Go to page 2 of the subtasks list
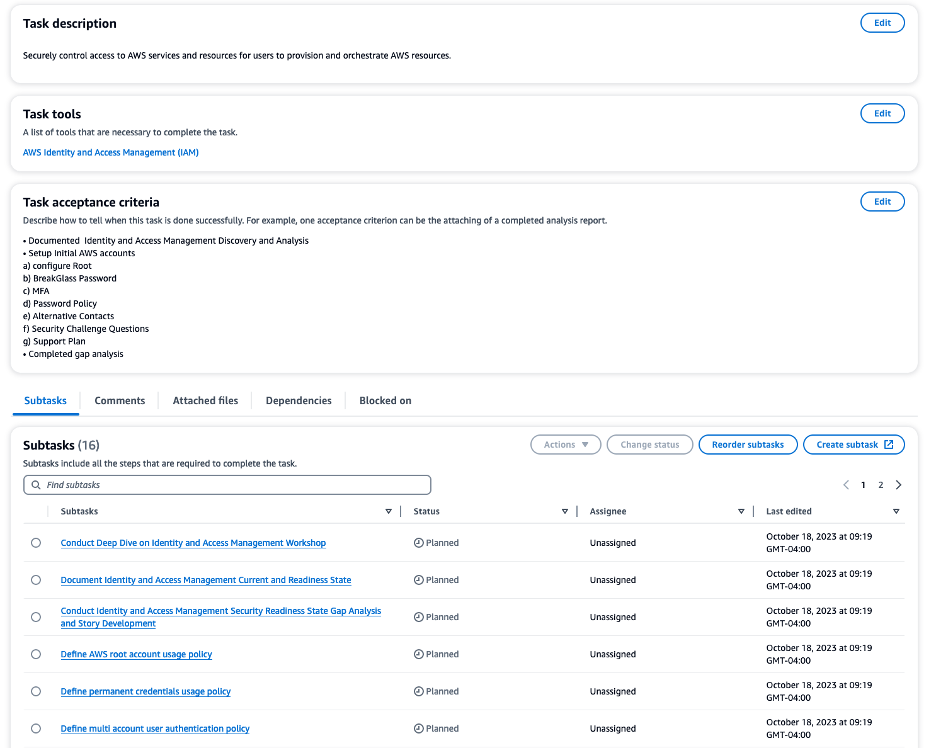Image resolution: width=936 pixels, height=748 pixels. click(x=880, y=484)
